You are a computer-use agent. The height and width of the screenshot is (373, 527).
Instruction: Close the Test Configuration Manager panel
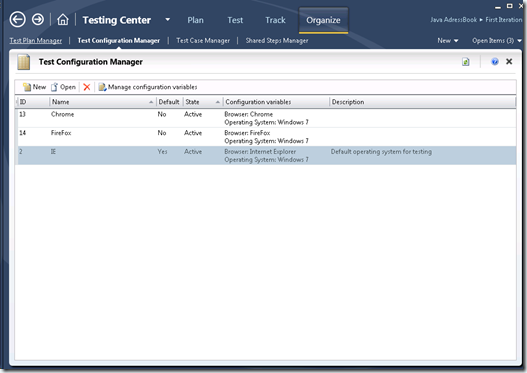(x=509, y=61)
